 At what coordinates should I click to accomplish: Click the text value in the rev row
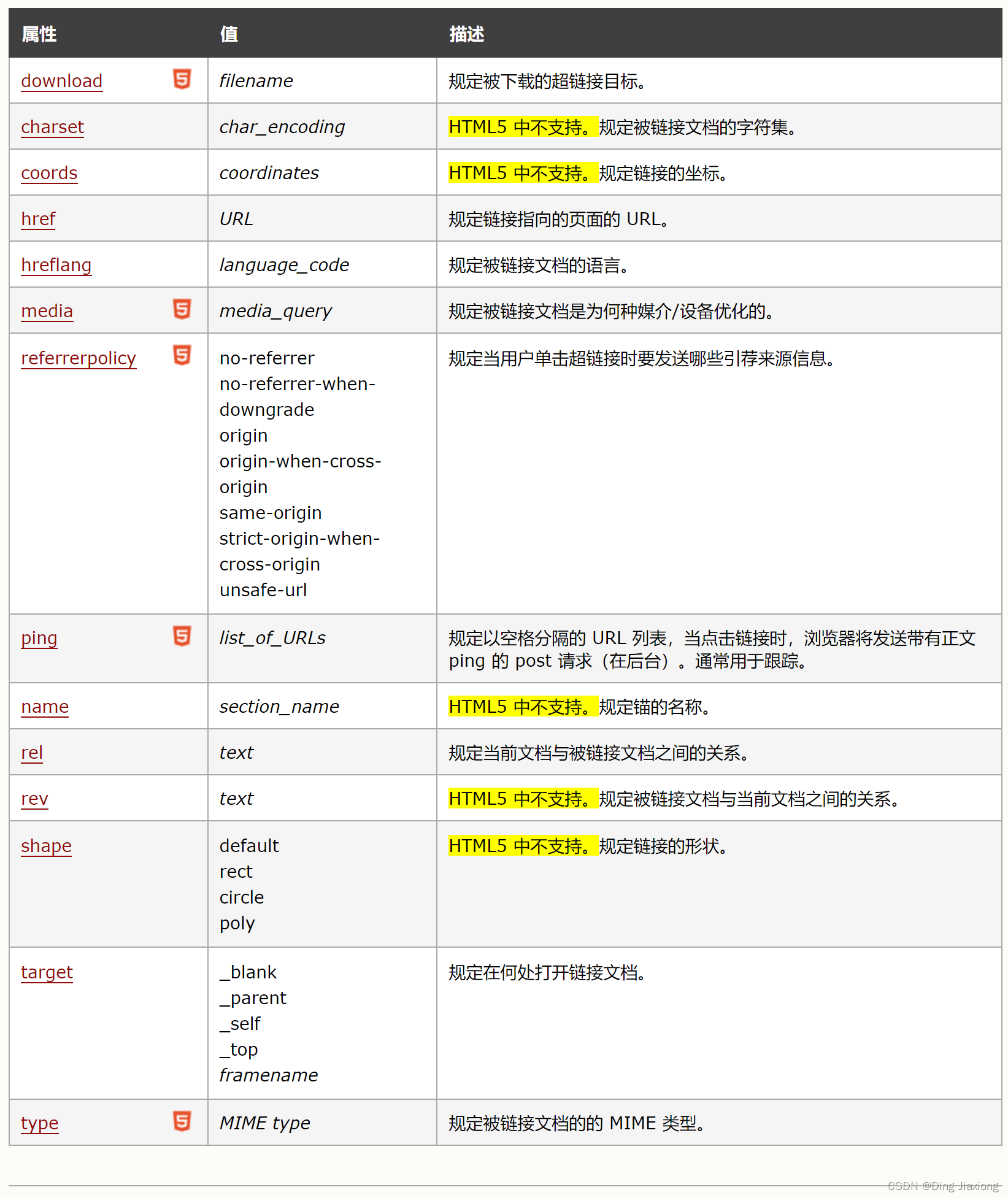pyautogui.click(x=236, y=799)
